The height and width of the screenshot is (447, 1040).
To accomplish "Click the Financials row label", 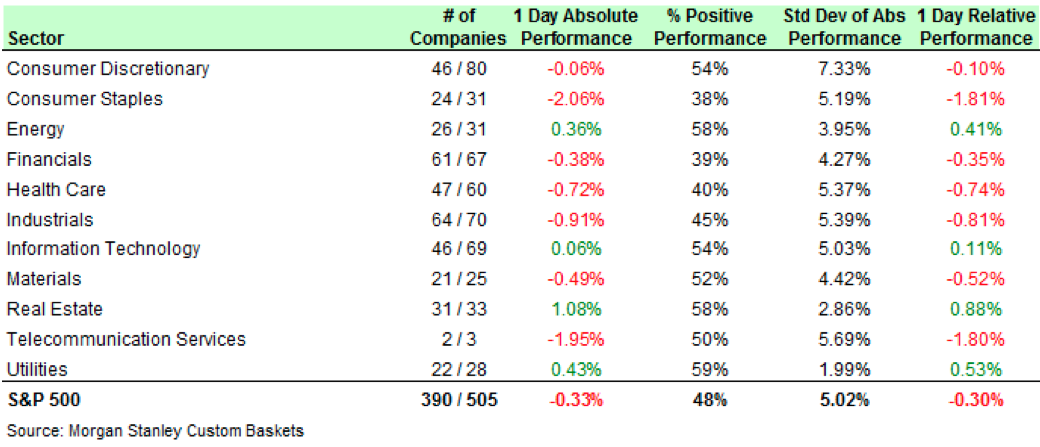I will point(49,159).
